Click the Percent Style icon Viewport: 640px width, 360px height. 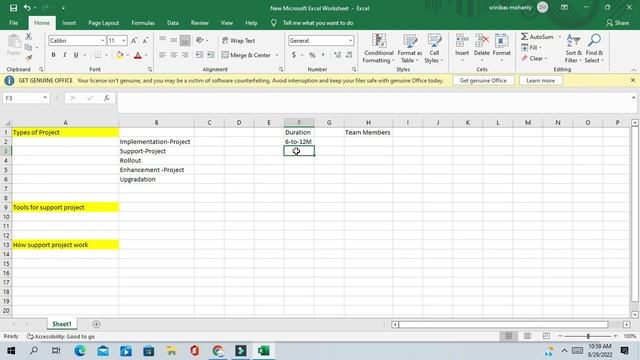(312, 55)
